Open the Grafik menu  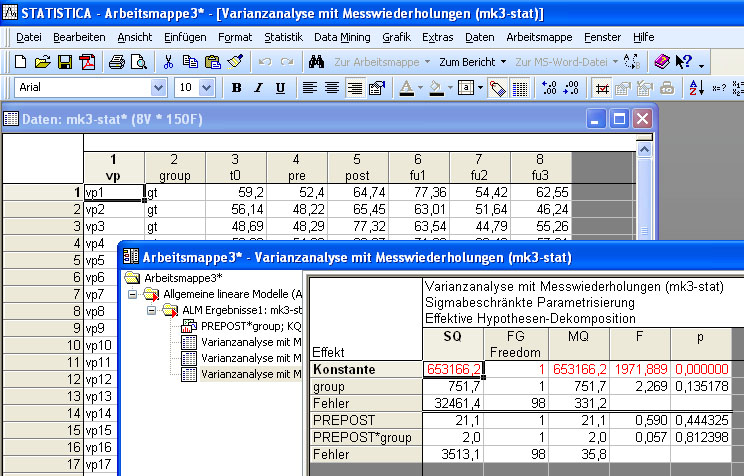(397, 37)
